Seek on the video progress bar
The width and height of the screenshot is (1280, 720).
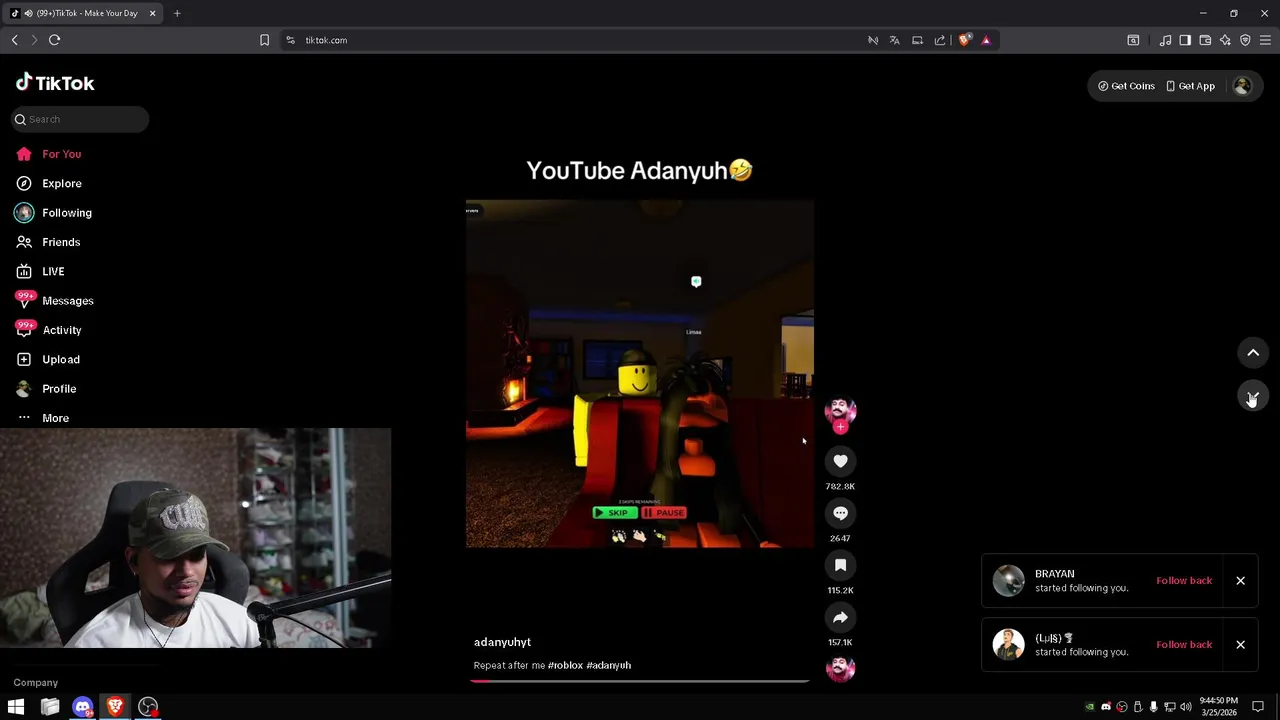[x=640, y=681]
